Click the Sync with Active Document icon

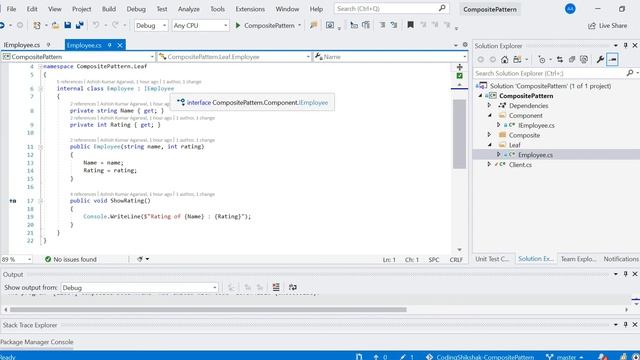(x=560, y=60)
